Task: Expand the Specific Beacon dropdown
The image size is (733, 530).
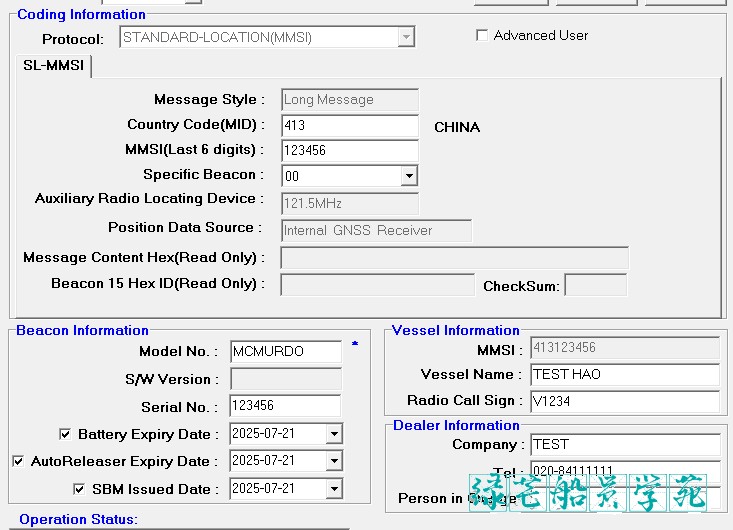Action: [409, 176]
